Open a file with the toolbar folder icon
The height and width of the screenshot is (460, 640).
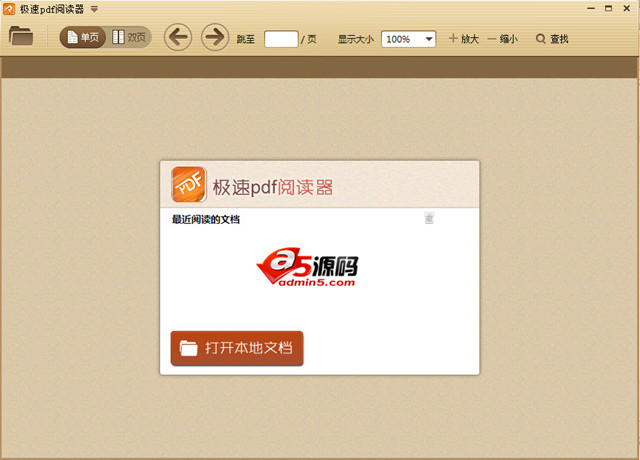(21, 36)
